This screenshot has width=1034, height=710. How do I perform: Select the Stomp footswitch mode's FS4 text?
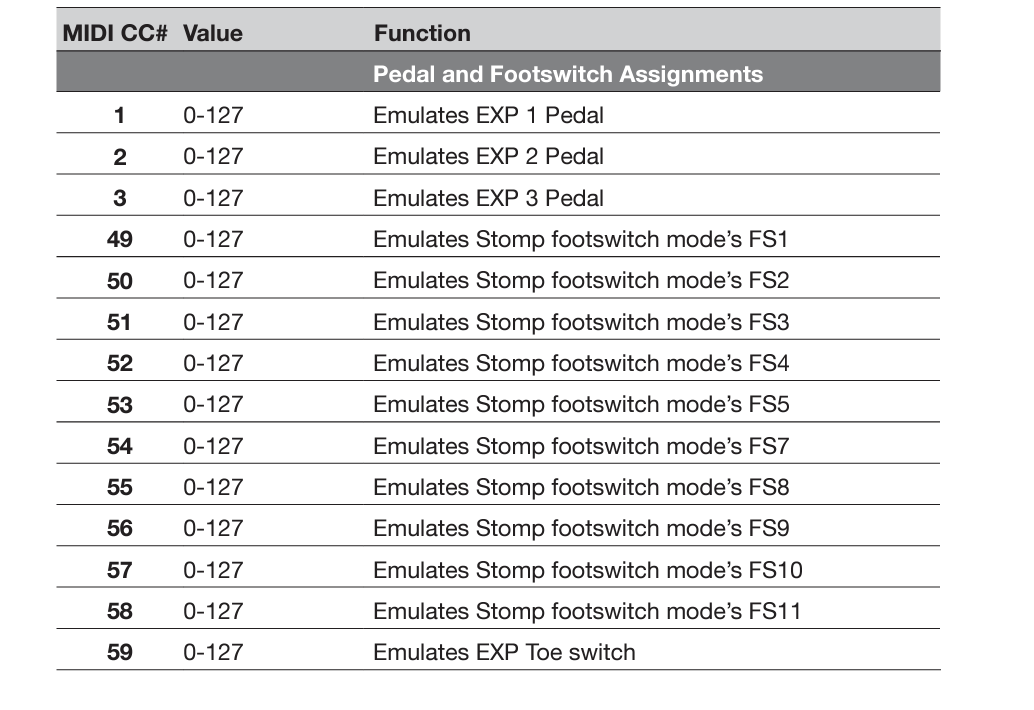580,363
